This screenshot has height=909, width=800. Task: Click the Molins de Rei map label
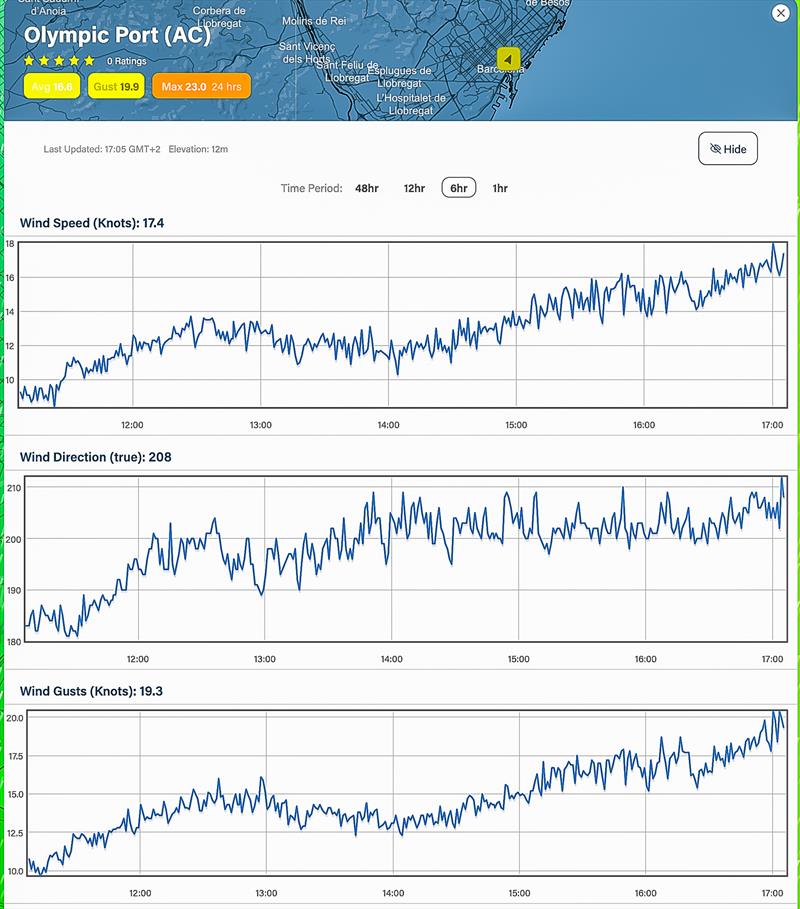click(x=314, y=21)
